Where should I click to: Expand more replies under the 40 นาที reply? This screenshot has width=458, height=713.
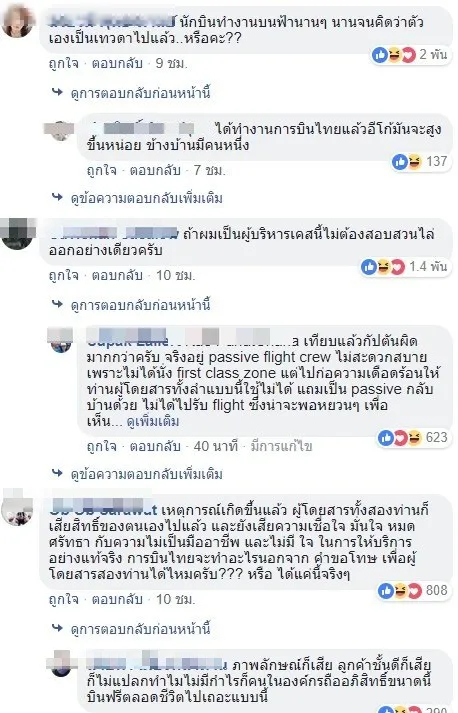[x=146, y=474]
